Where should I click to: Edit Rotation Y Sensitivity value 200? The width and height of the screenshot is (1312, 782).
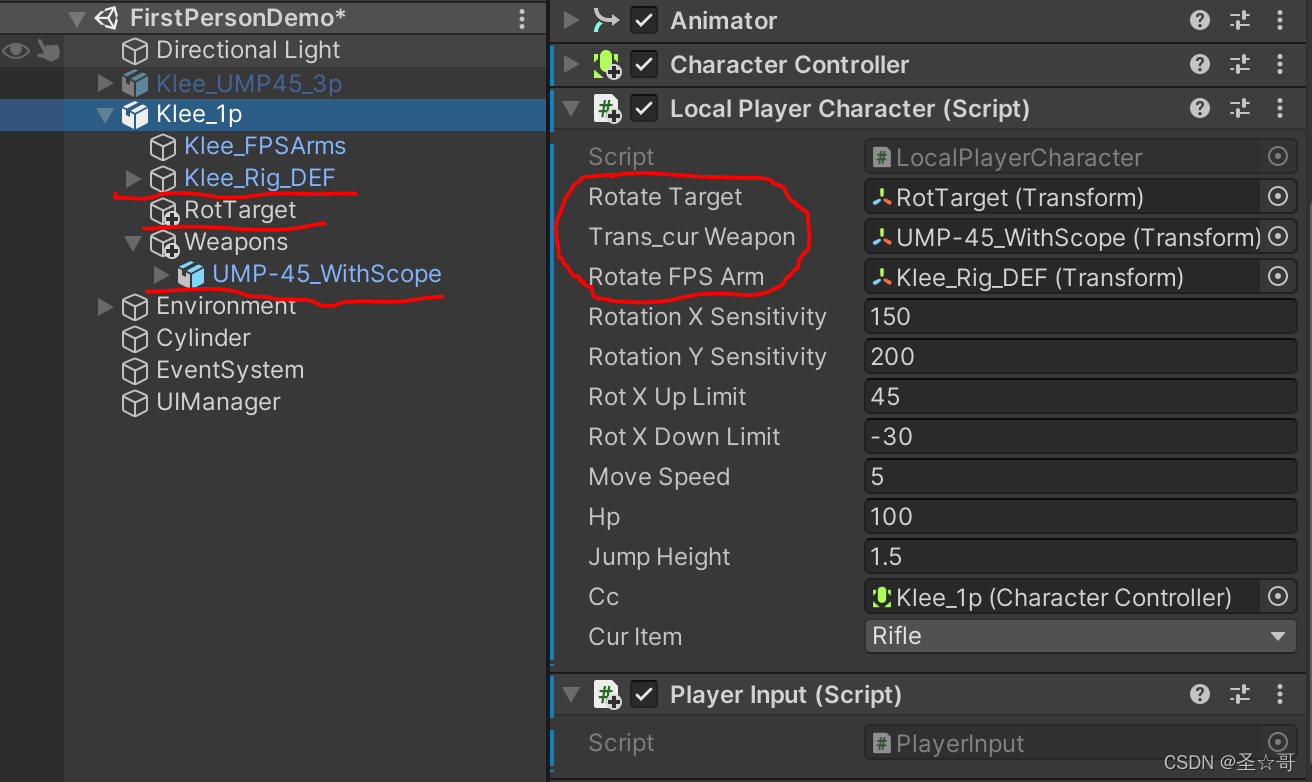[x=1080, y=357]
